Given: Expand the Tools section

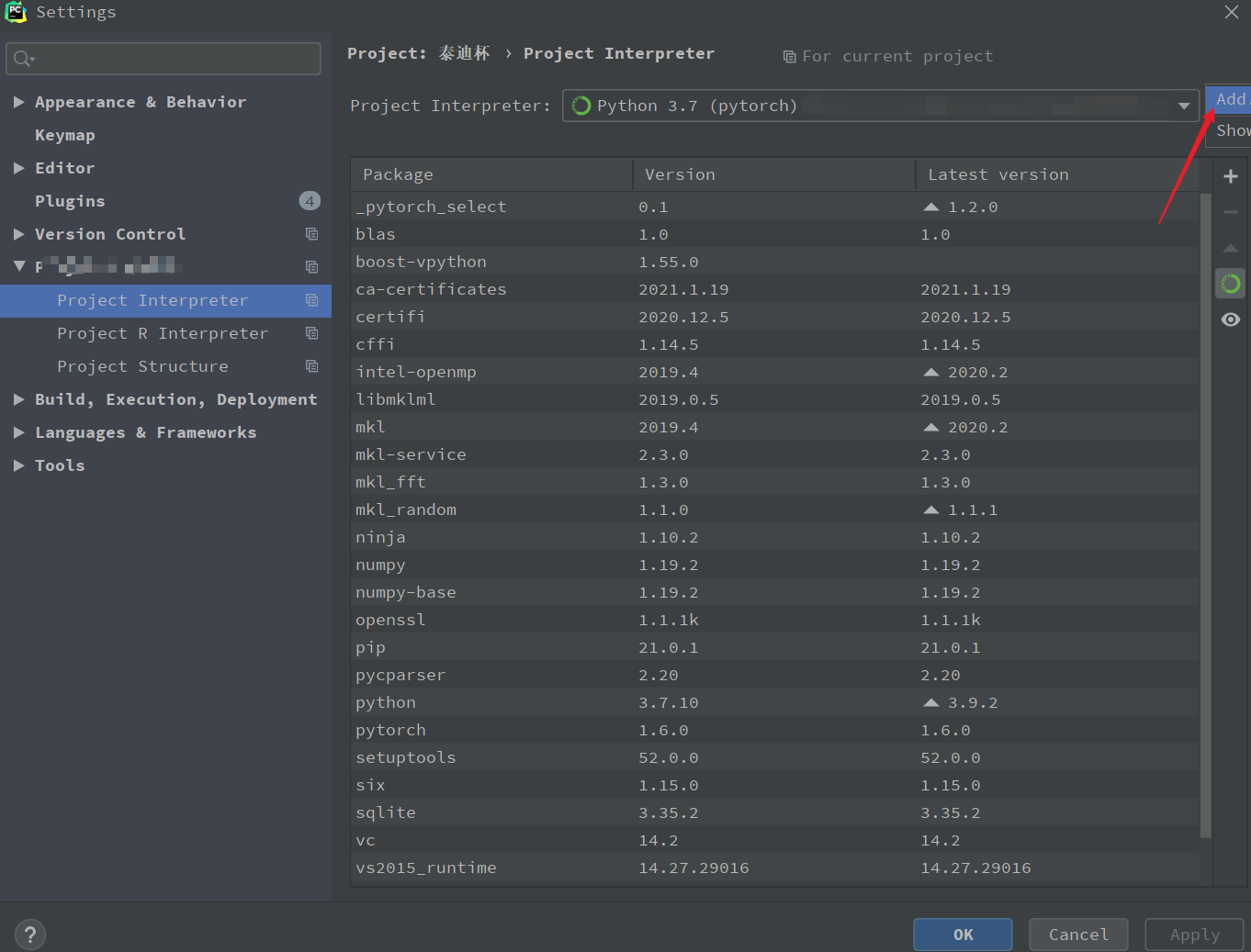Looking at the screenshot, I should click(x=18, y=465).
